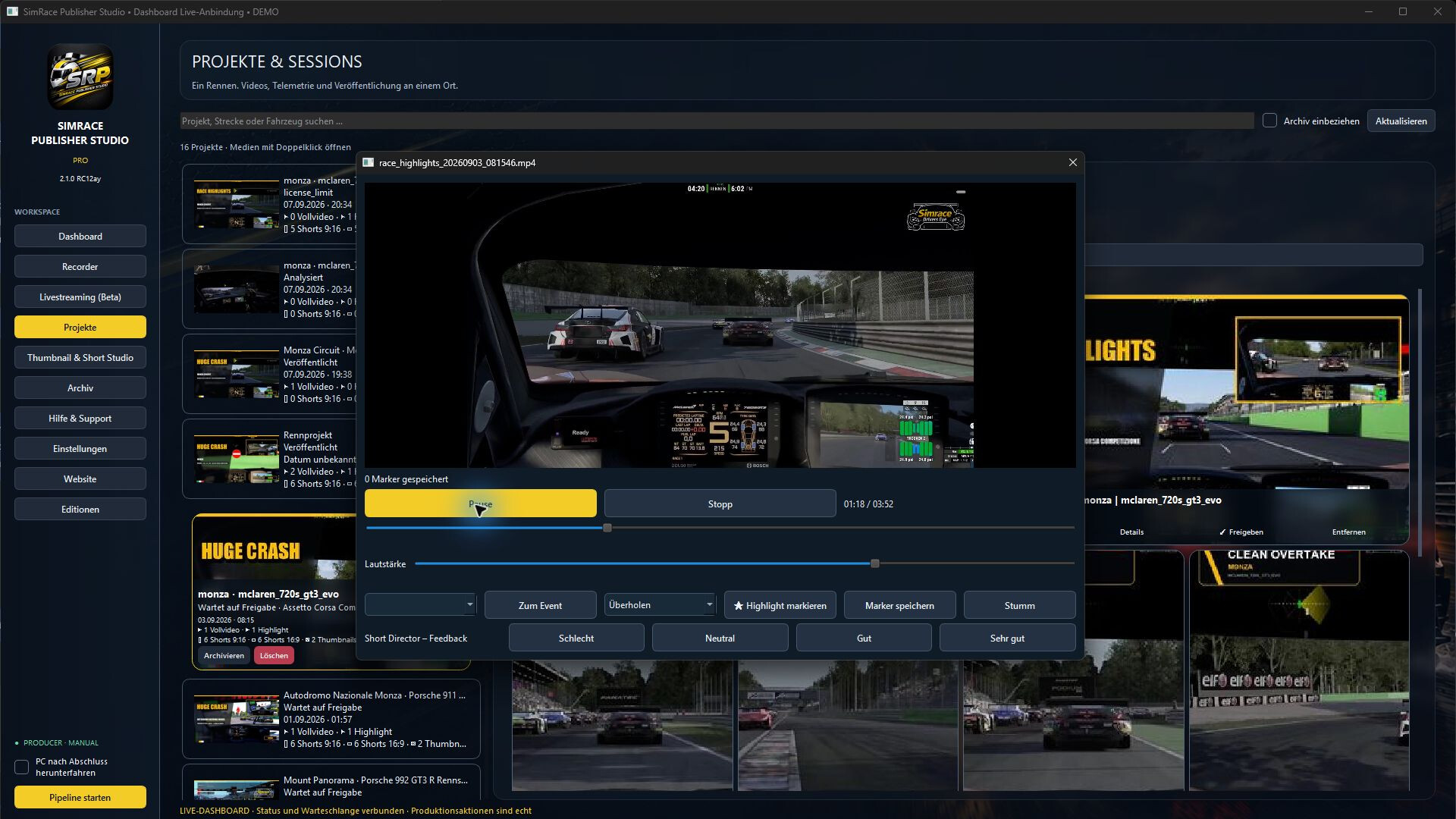The height and width of the screenshot is (819, 1456).
Task: Open the Recorder workspace section
Action: [80, 266]
